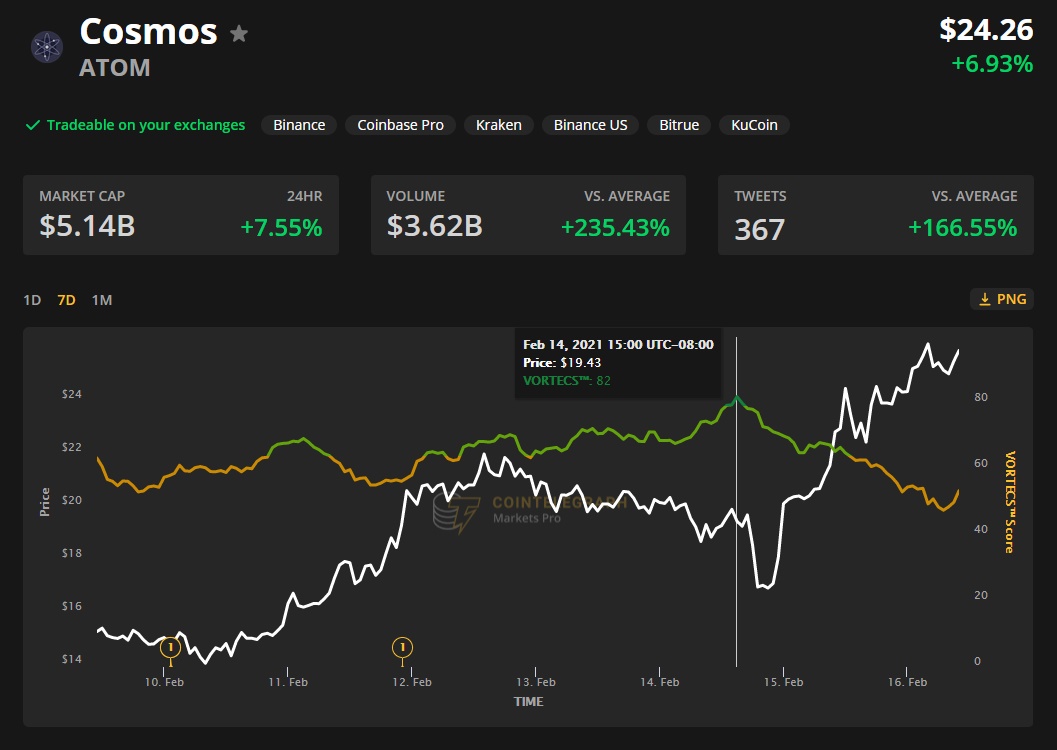Click the event marker near 10. Feb
Image resolution: width=1057 pixels, height=750 pixels.
[170, 649]
